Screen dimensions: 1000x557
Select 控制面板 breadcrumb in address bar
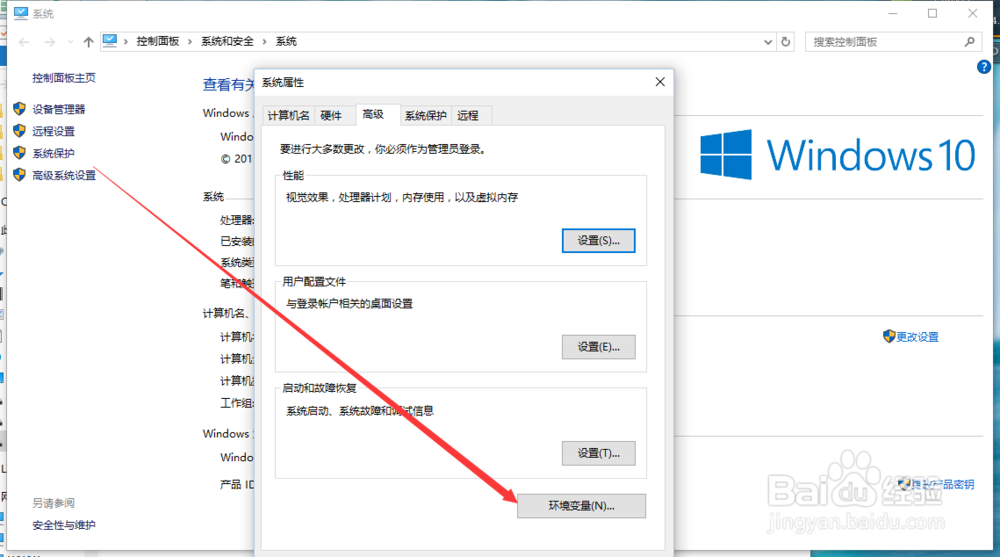158,41
